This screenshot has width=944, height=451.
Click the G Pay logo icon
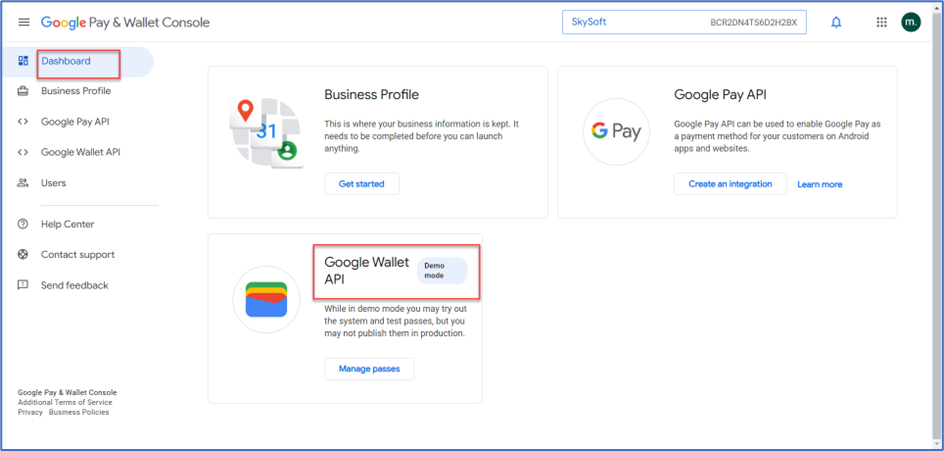(616, 131)
